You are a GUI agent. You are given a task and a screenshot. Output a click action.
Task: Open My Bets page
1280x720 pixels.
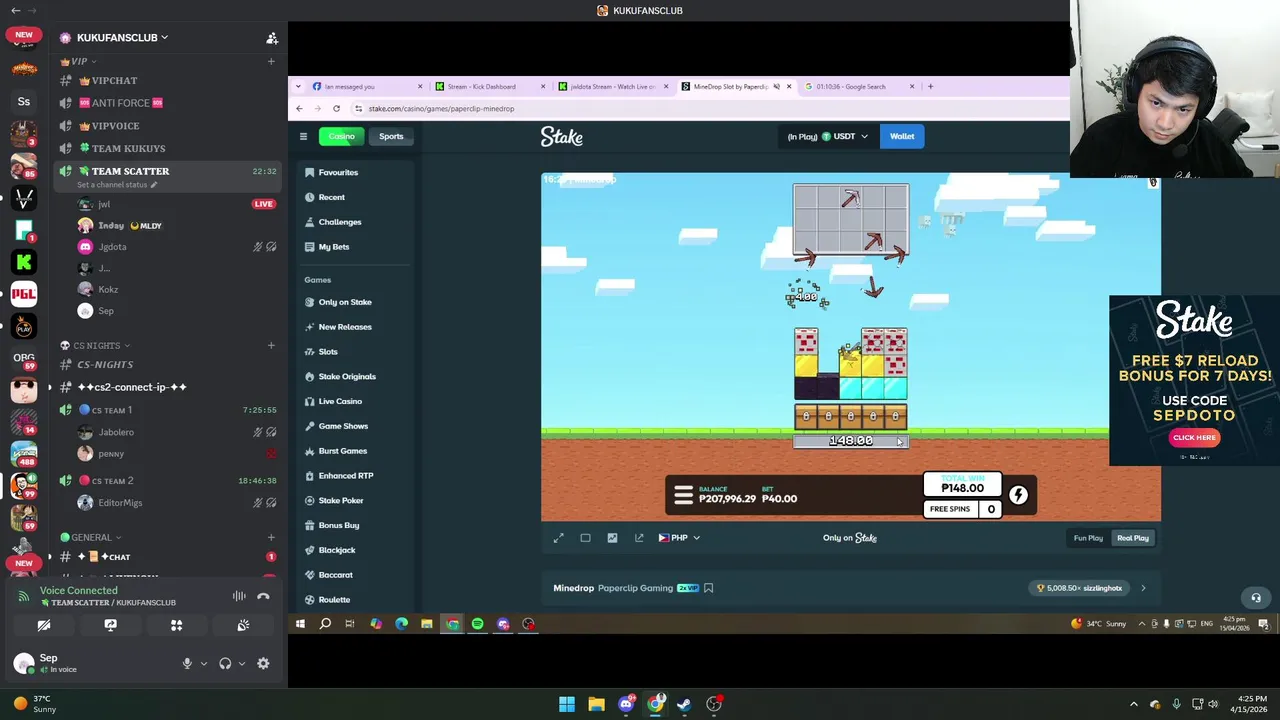355,246
